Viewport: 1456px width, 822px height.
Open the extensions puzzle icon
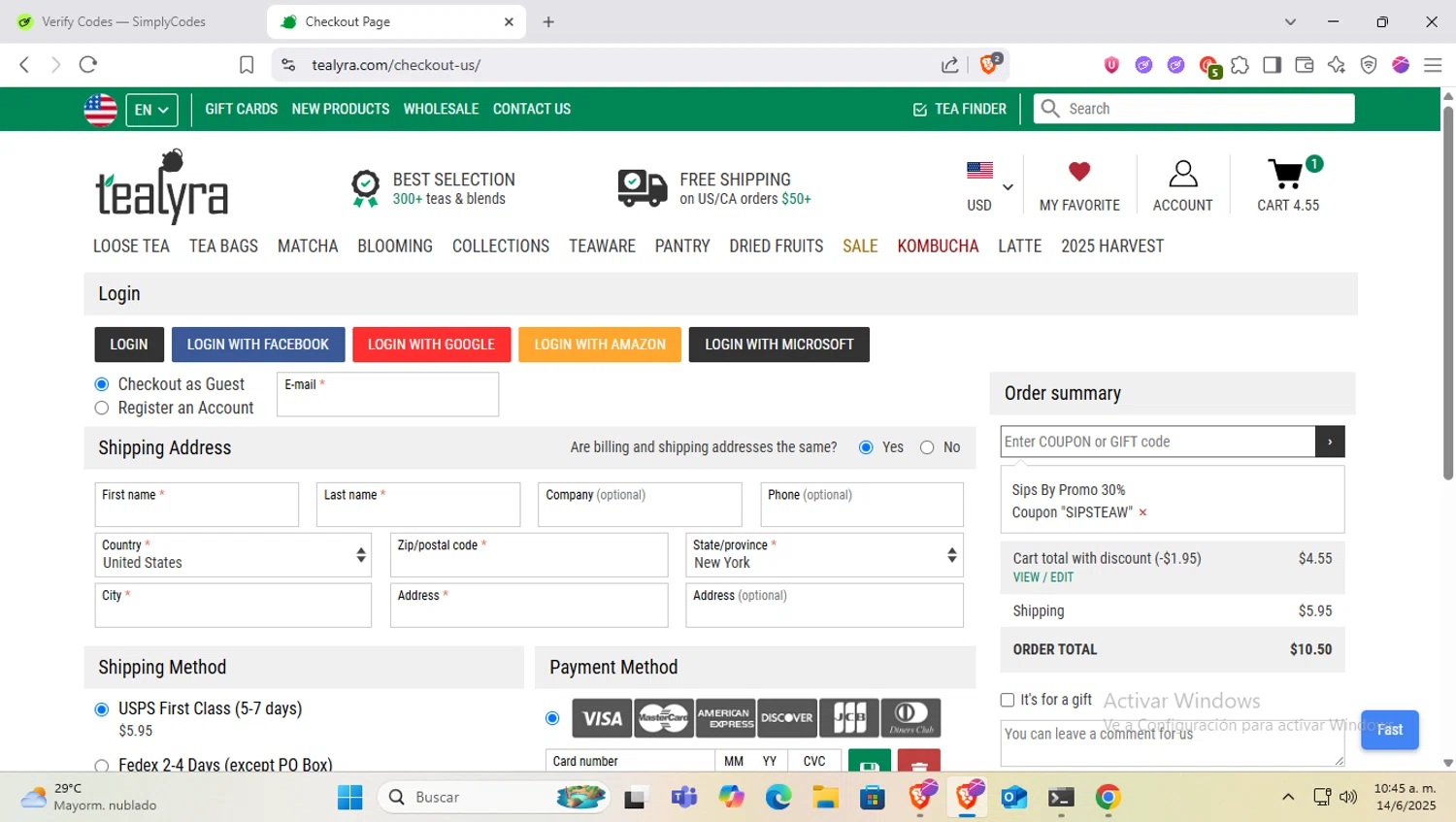[1240, 65]
